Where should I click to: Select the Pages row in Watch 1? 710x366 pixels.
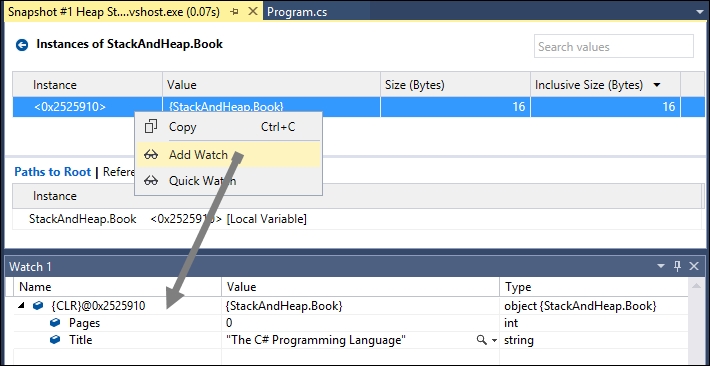point(350,323)
